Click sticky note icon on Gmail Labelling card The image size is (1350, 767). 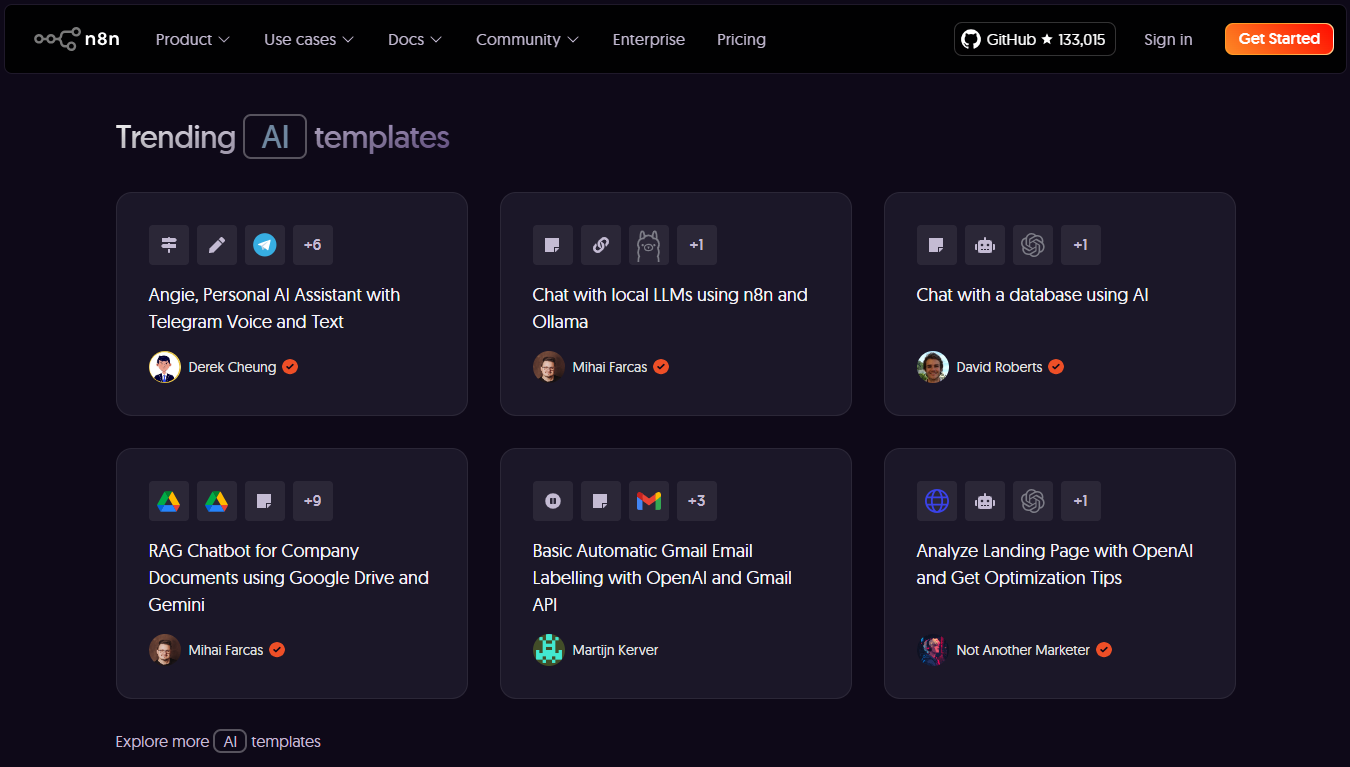coord(601,501)
